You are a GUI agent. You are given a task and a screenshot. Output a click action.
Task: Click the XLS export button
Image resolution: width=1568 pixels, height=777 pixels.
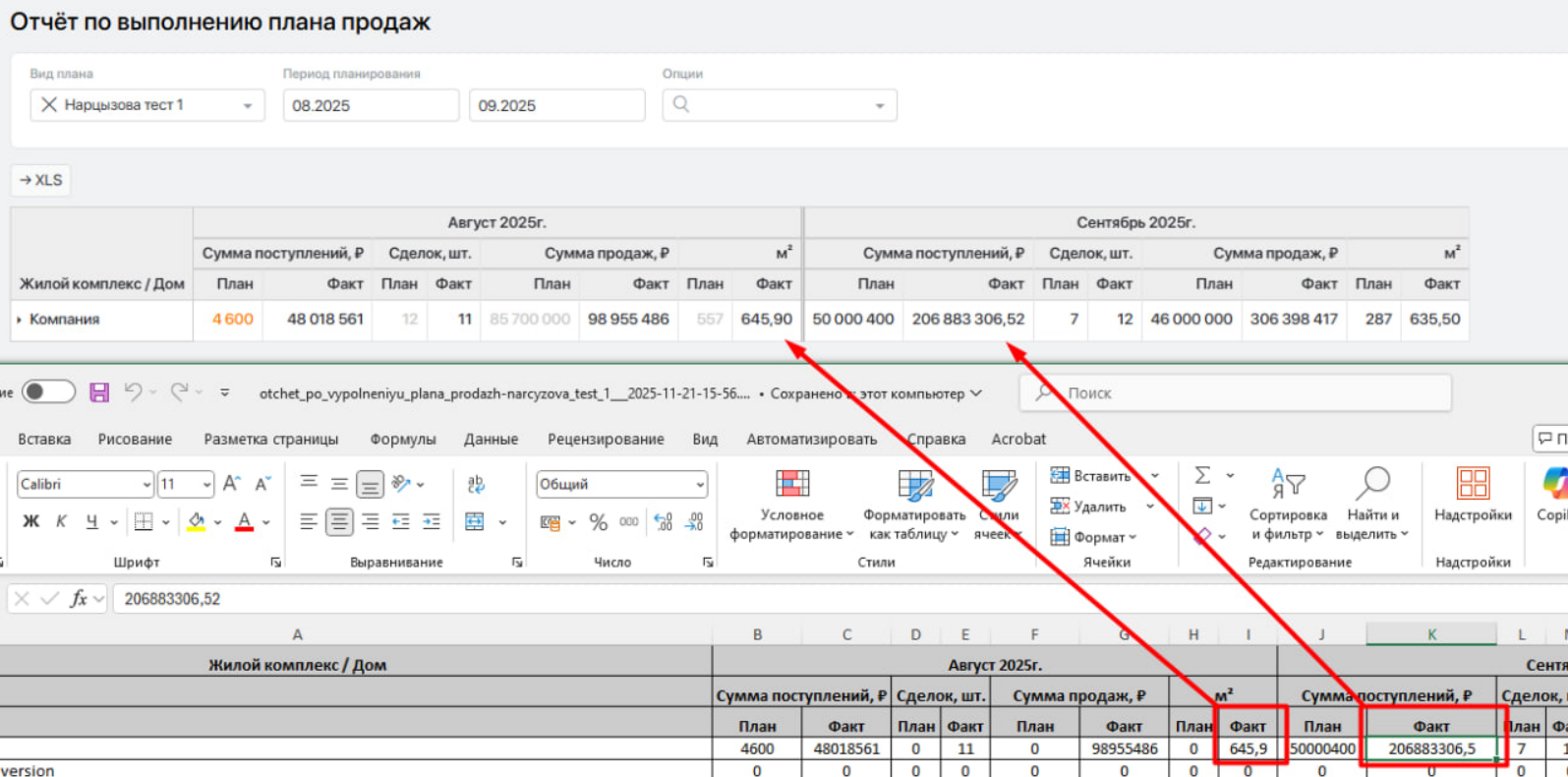[40, 180]
